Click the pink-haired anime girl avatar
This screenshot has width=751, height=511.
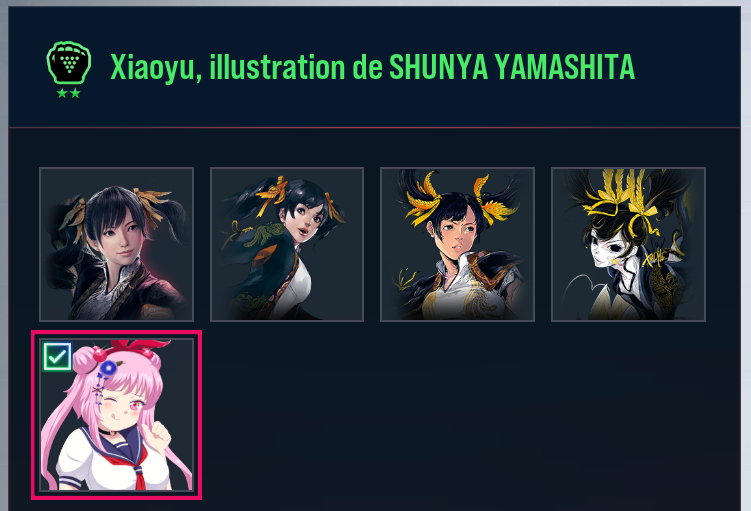116,415
